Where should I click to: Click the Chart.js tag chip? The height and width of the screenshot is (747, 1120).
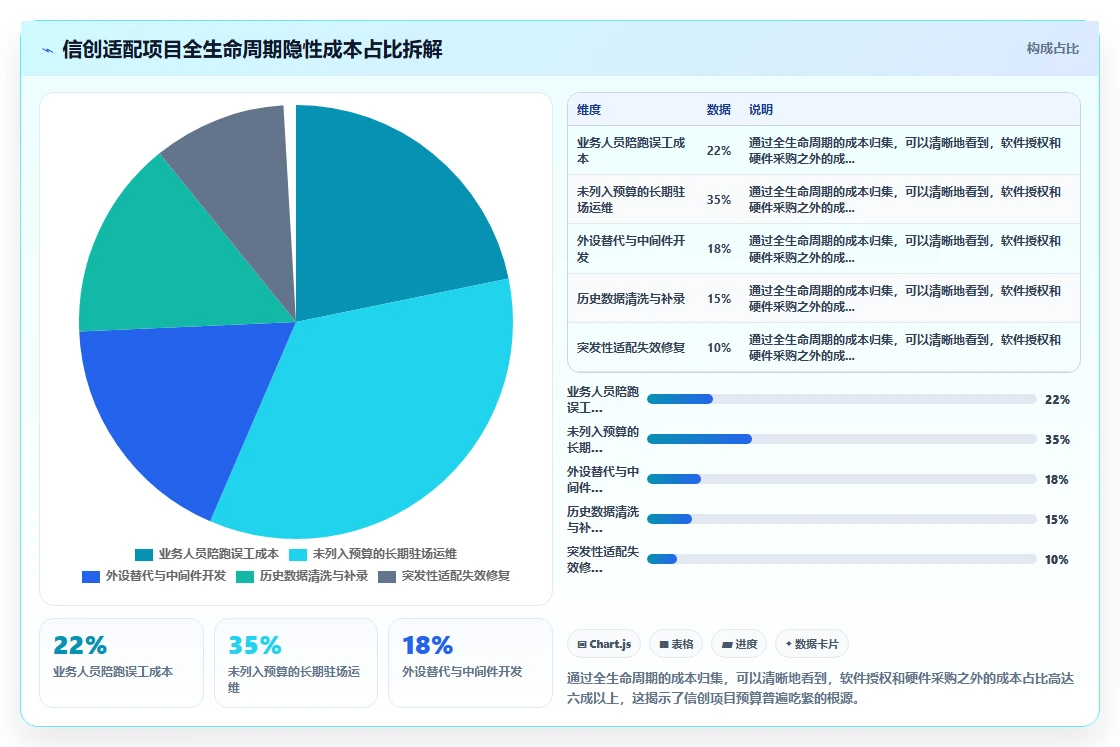point(604,644)
